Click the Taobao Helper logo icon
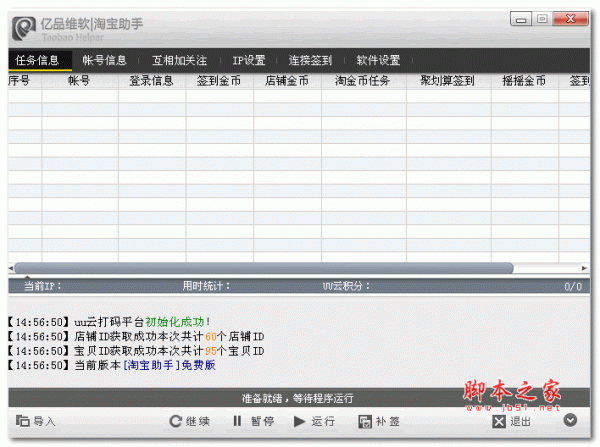Viewport: 600px width, 447px height. click(x=23, y=28)
